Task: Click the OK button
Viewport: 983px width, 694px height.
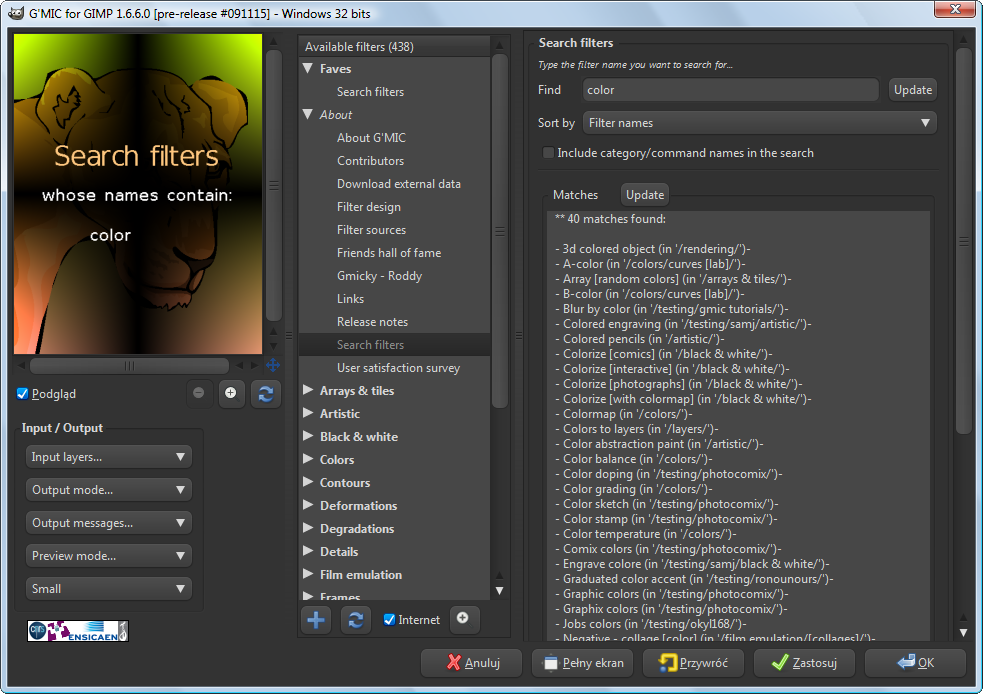Action: coord(915,663)
